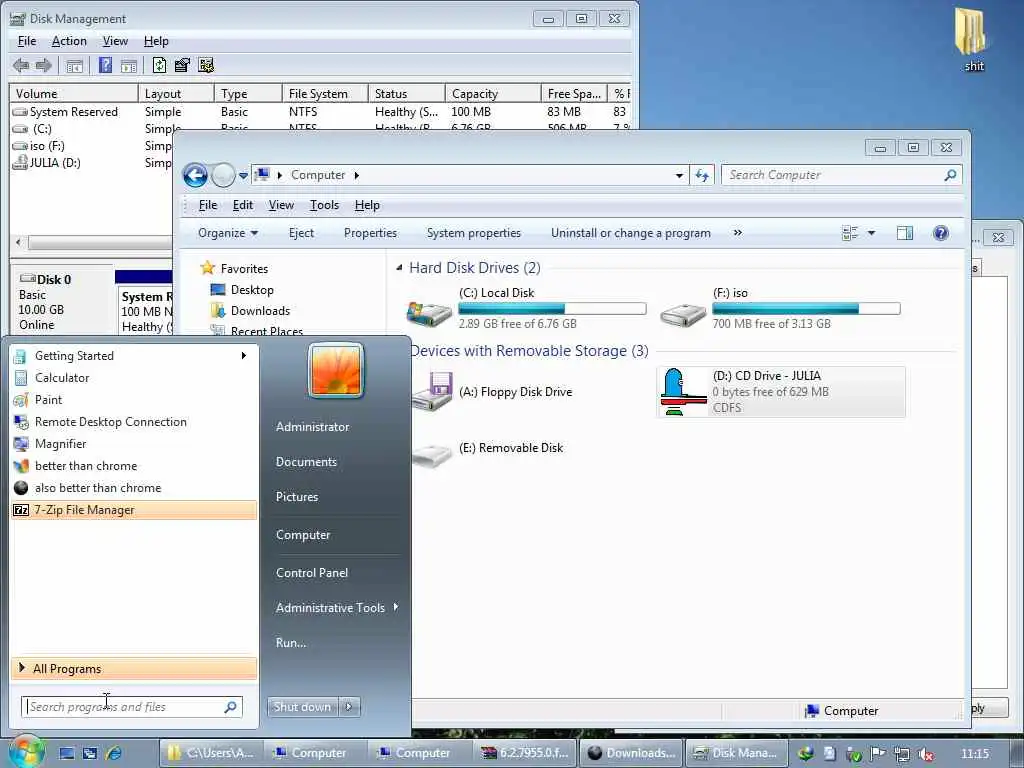Click the Disk Management horizontal scrollbar left arrow

click(x=18, y=242)
